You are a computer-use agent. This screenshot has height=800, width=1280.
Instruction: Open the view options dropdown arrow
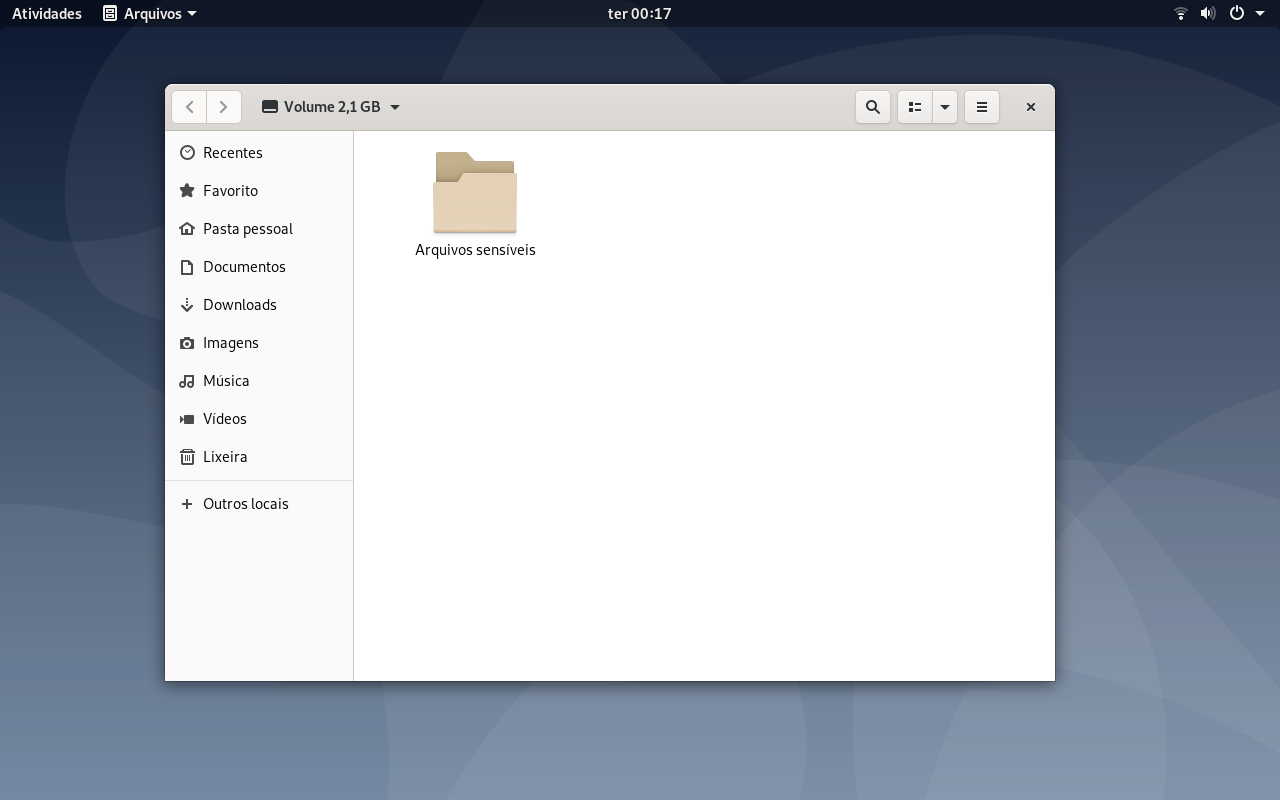coord(945,107)
